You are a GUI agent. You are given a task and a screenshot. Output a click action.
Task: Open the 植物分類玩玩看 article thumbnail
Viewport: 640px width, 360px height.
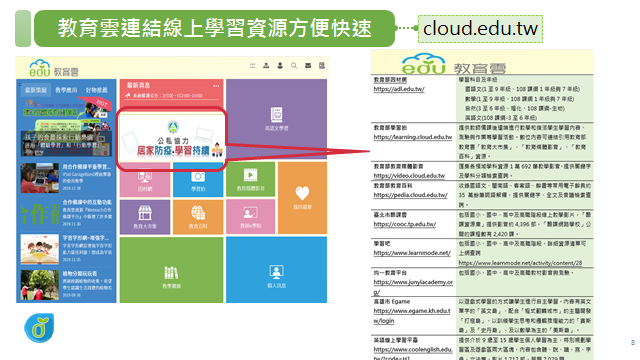click(x=40, y=284)
